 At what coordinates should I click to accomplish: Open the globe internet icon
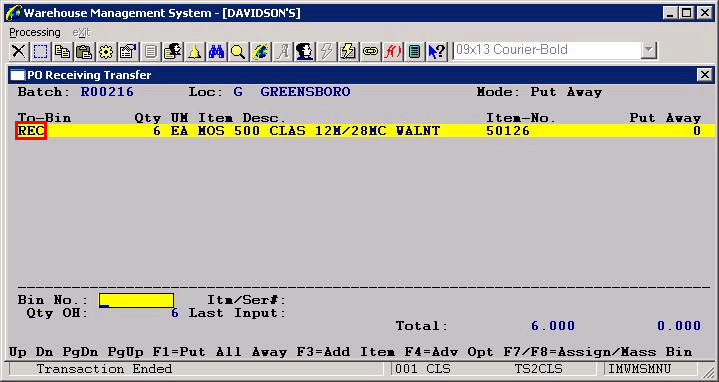pos(260,51)
